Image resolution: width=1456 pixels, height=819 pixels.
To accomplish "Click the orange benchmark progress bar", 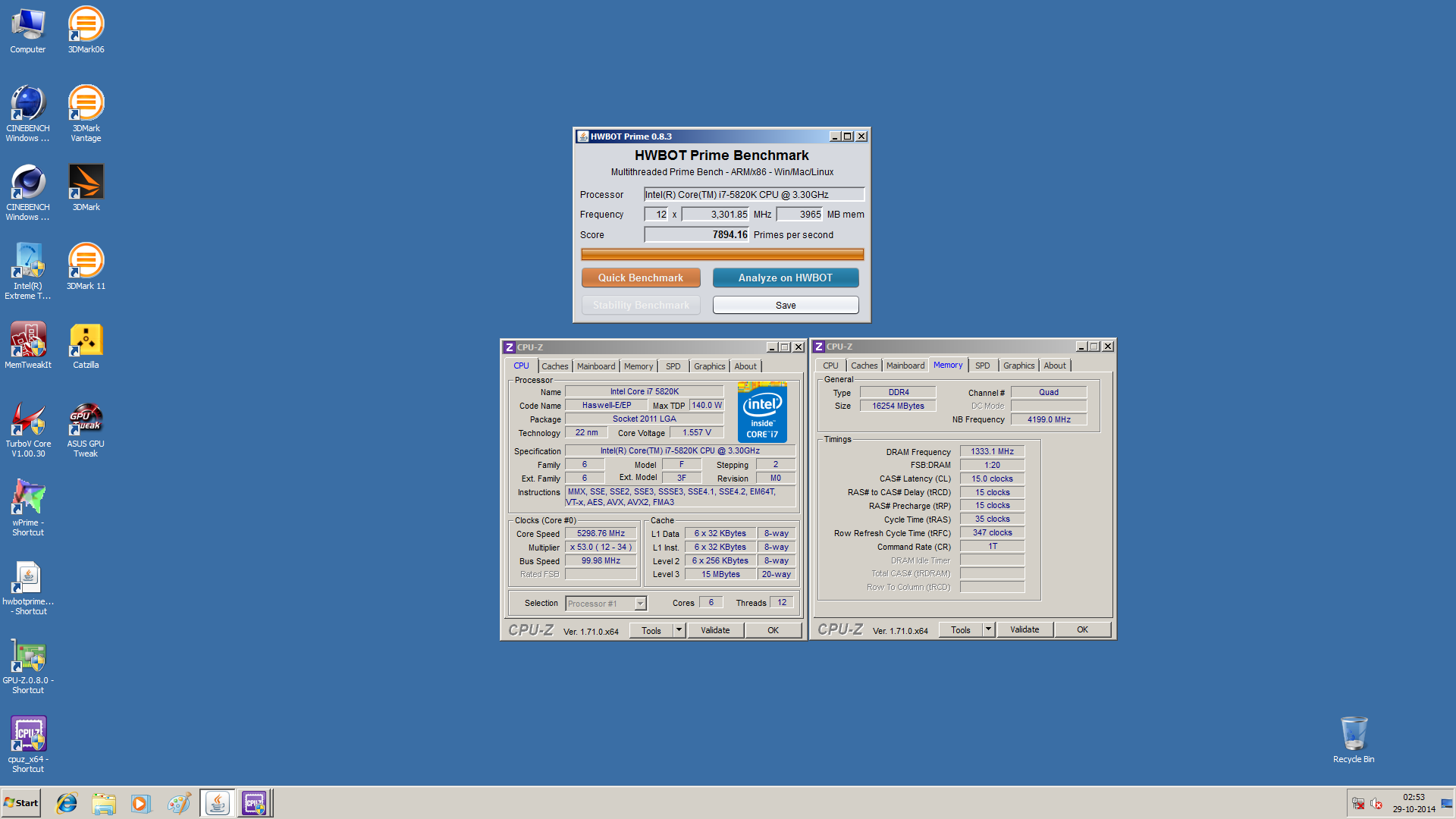I will click(722, 254).
